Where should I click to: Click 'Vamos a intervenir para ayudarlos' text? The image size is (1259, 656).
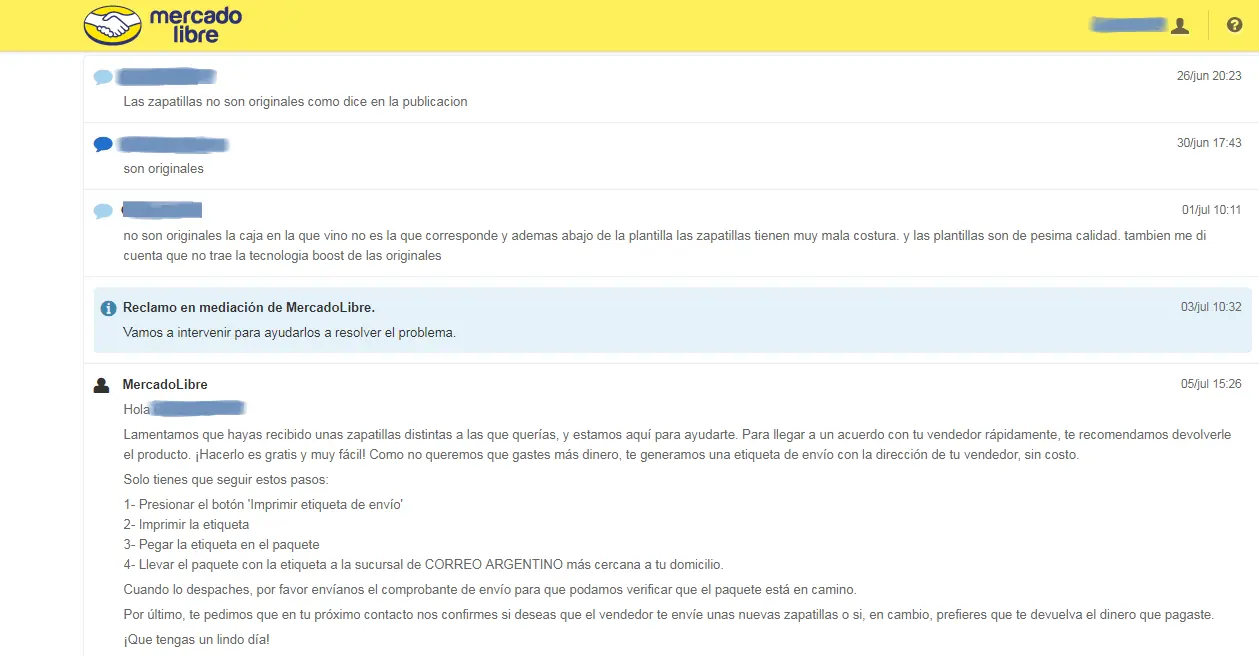click(x=289, y=332)
